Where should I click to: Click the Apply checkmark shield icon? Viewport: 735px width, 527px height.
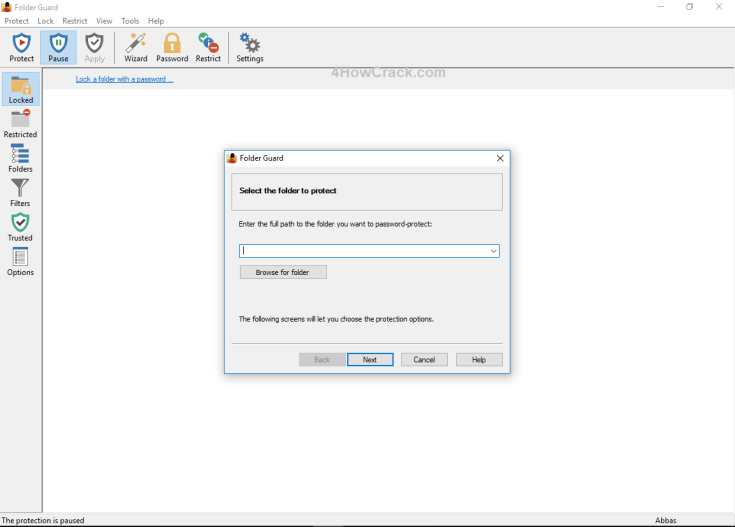94,47
